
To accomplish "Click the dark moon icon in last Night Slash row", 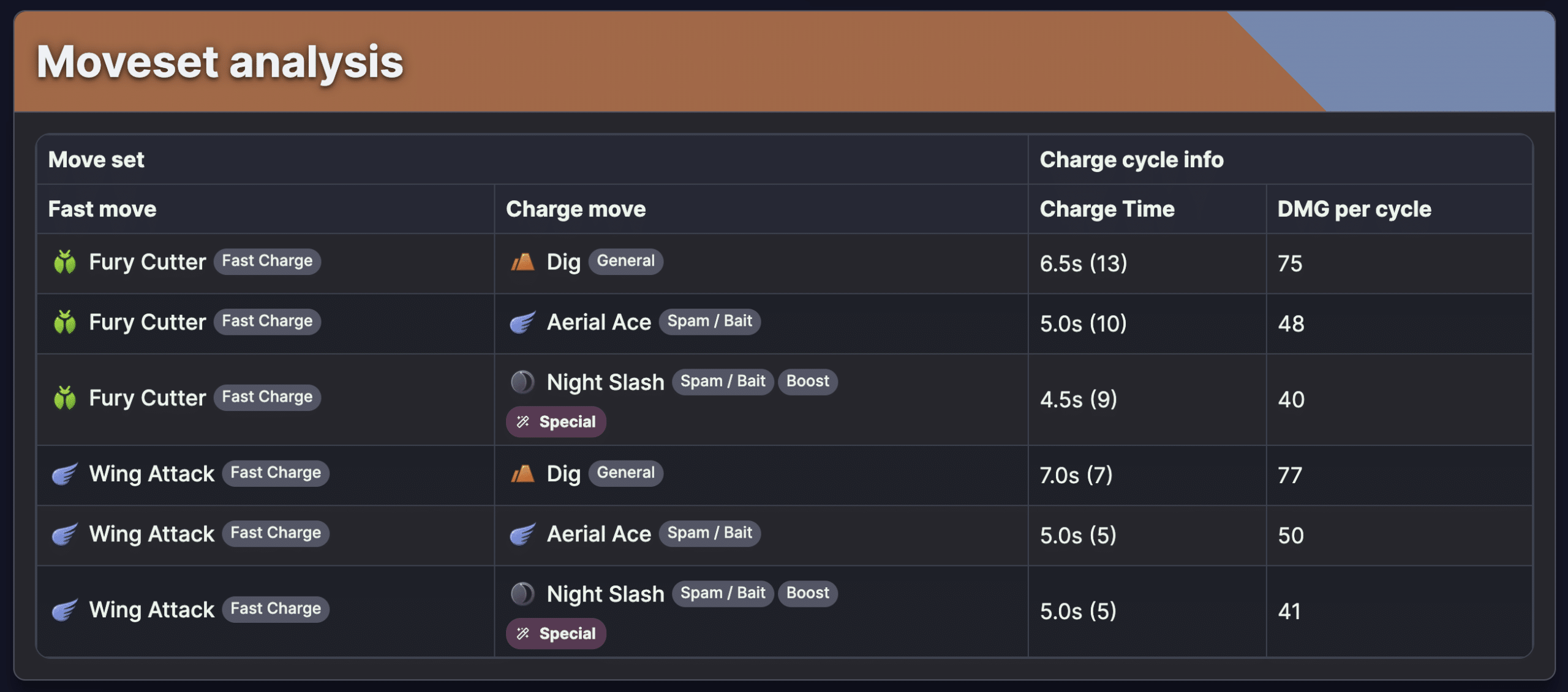I will [522, 593].
